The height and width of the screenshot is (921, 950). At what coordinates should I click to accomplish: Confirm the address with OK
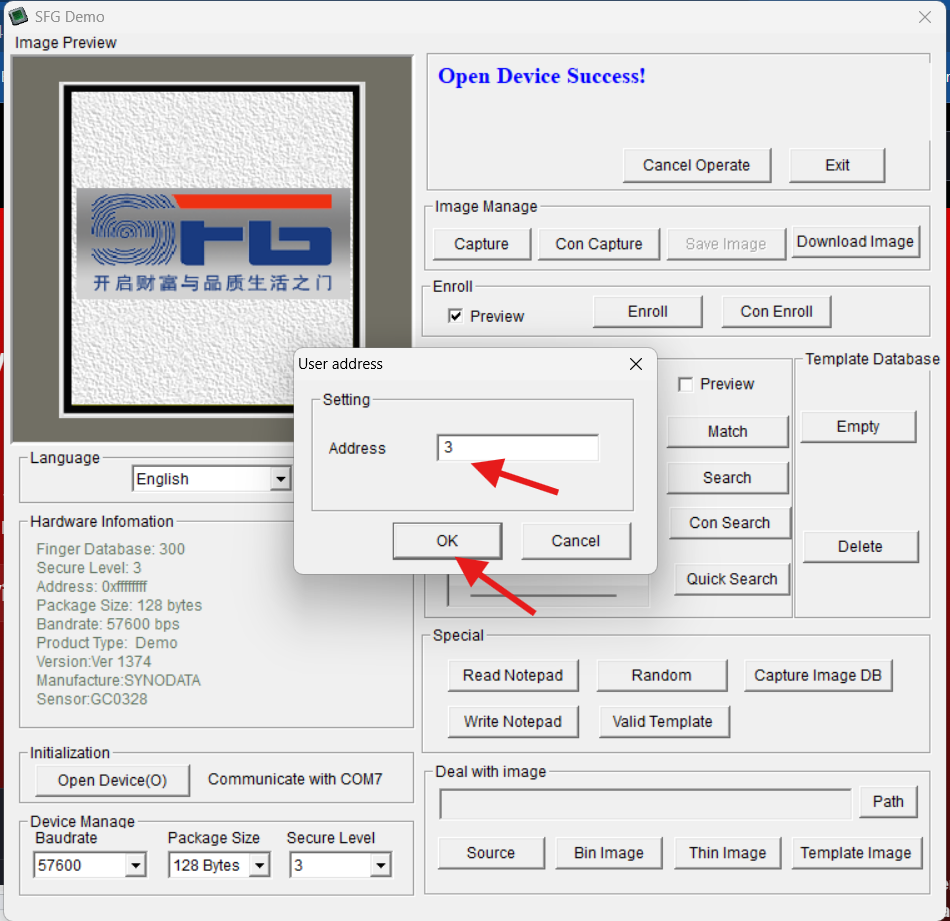click(447, 540)
